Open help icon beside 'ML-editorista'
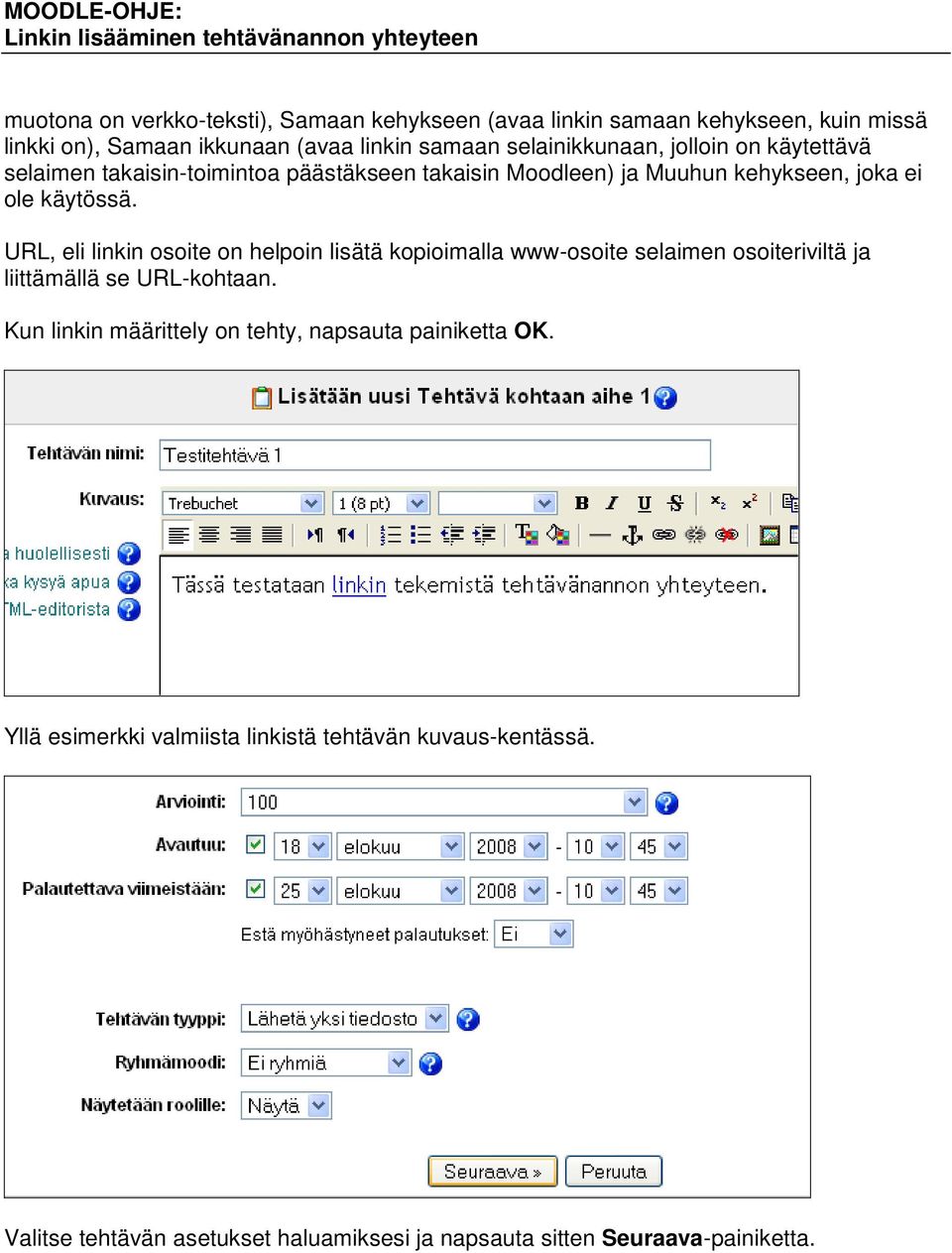This screenshot has width=952, height=1253. (x=129, y=609)
